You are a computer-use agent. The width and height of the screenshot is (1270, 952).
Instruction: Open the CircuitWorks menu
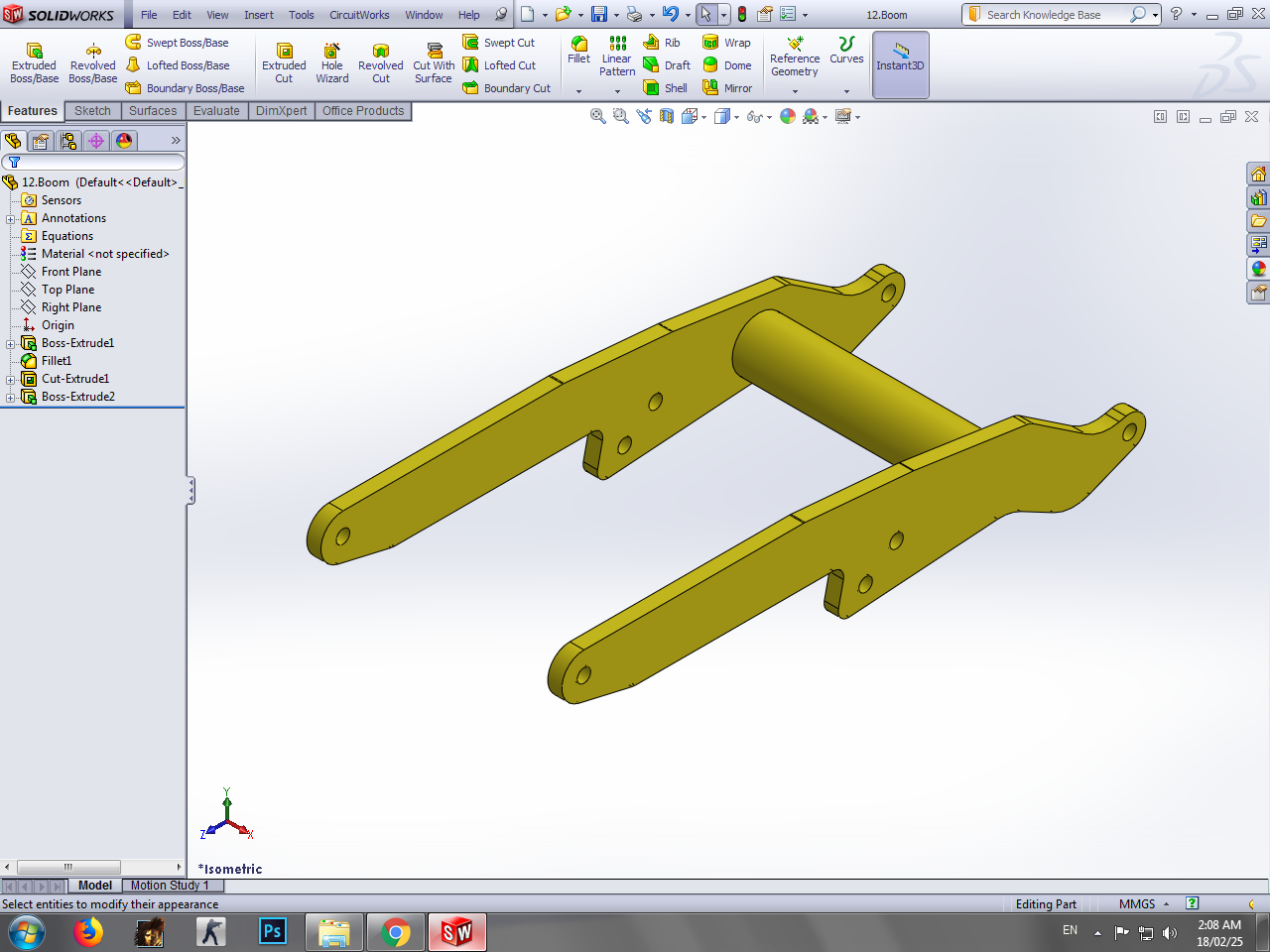point(359,15)
